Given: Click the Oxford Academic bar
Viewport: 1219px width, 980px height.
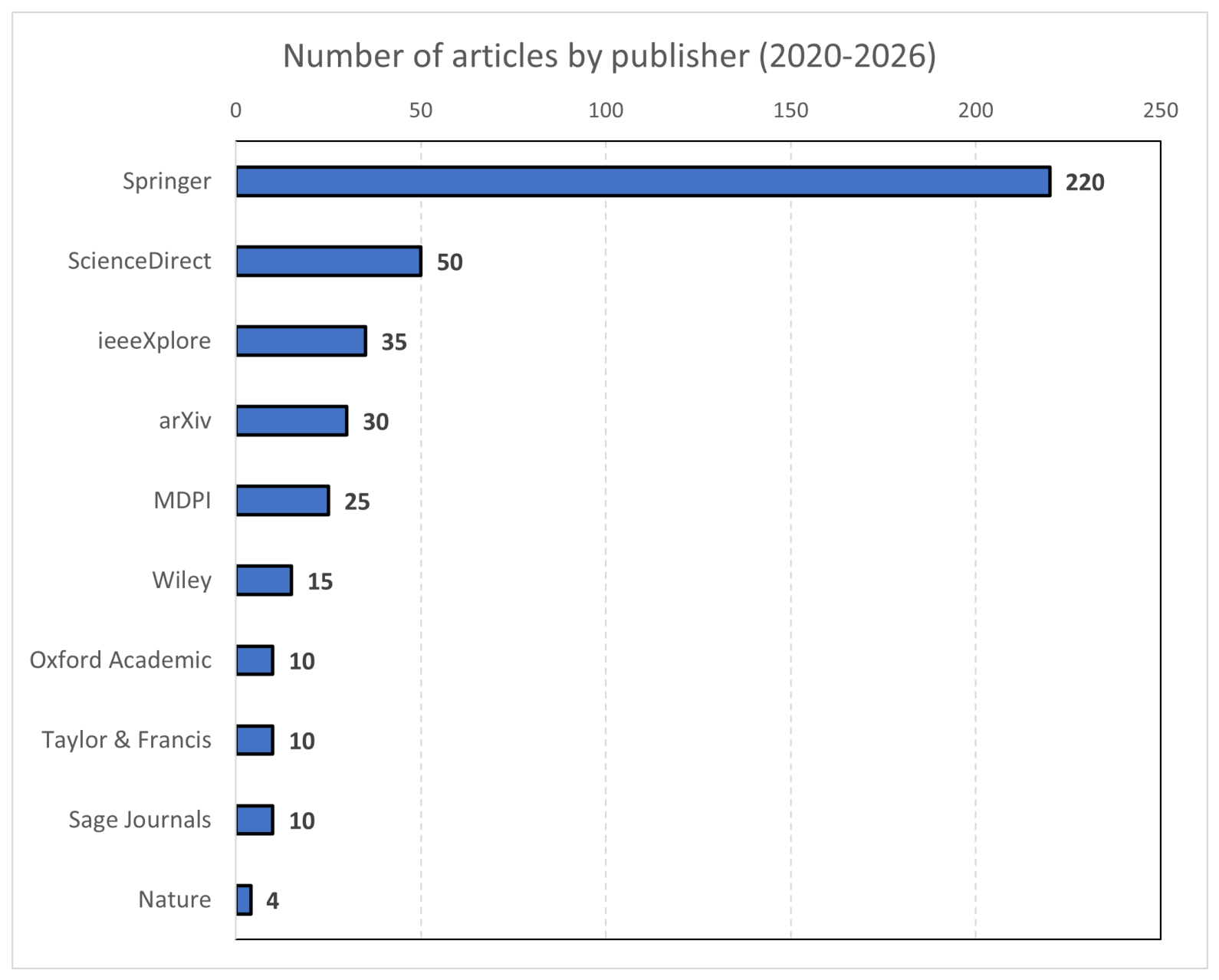Looking at the screenshot, I should click(255, 660).
